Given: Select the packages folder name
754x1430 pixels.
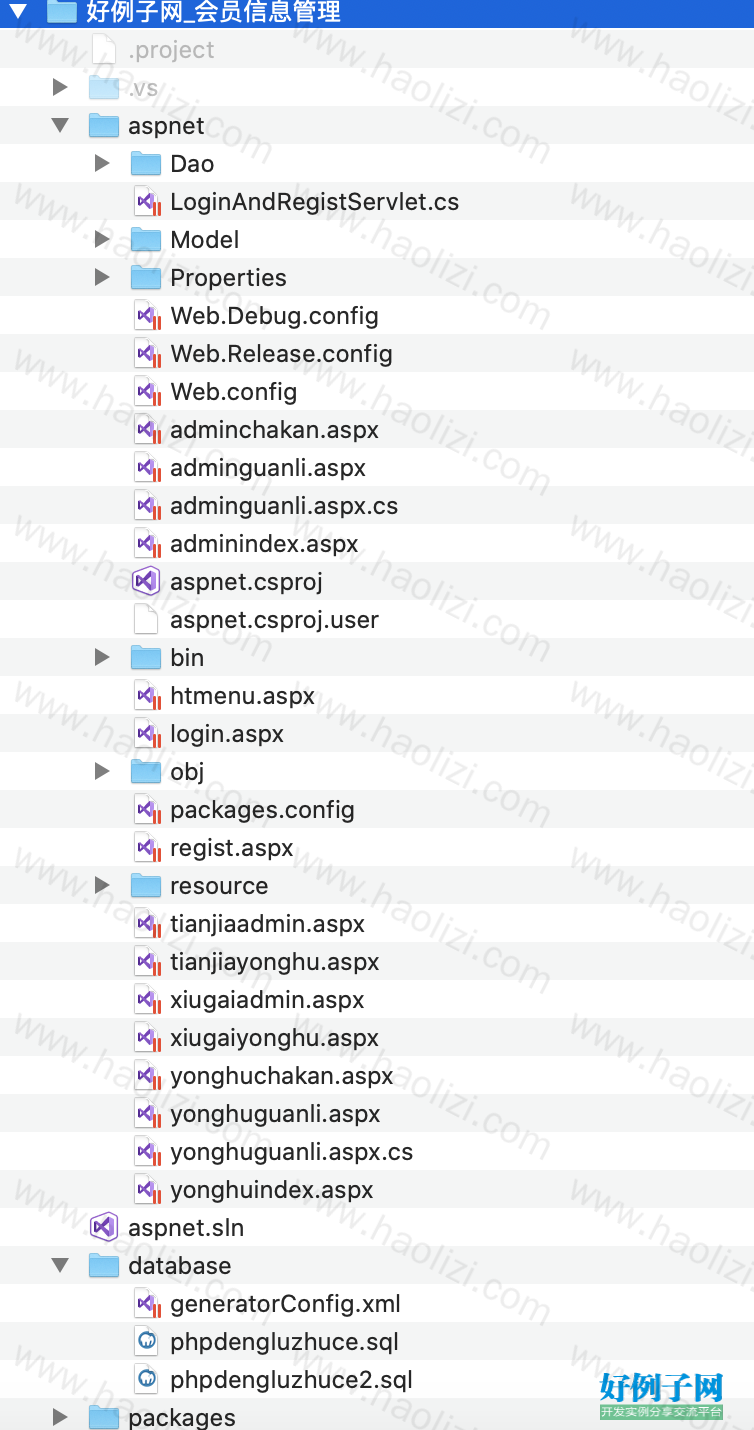Looking at the screenshot, I should (x=182, y=1418).
